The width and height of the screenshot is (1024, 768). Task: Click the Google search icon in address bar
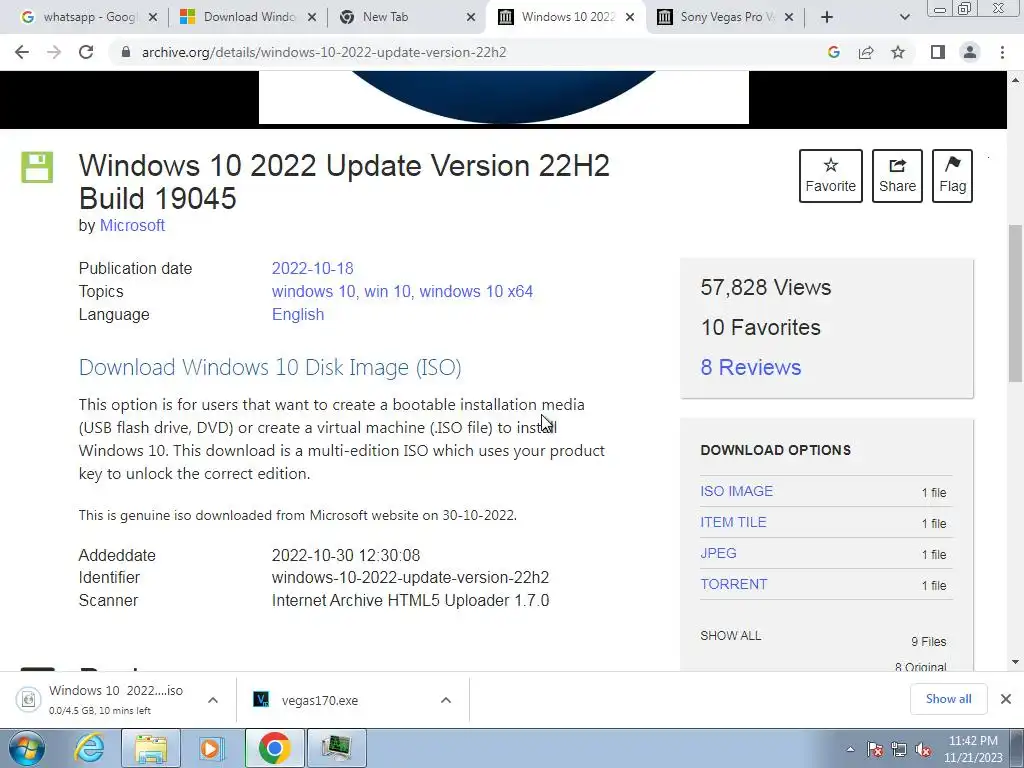click(x=833, y=52)
